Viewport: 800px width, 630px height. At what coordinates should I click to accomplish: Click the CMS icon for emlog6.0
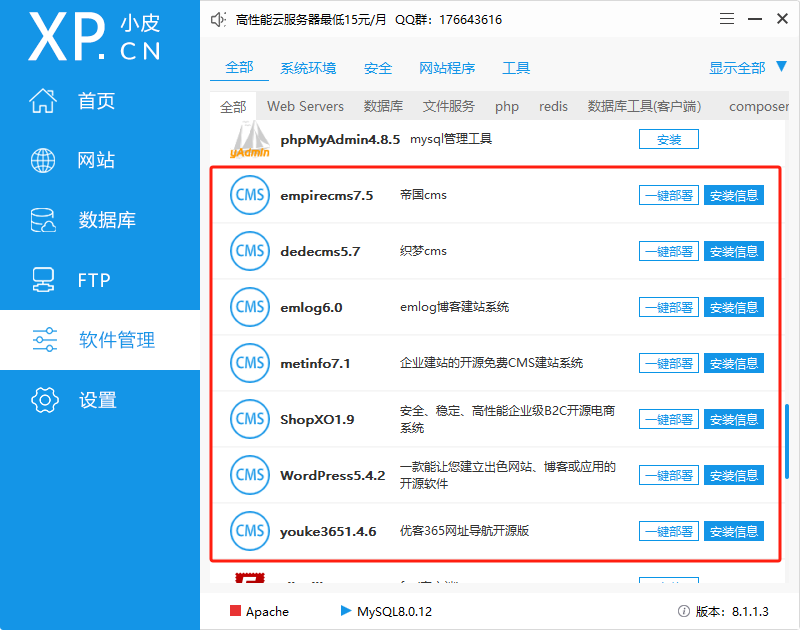249,307
